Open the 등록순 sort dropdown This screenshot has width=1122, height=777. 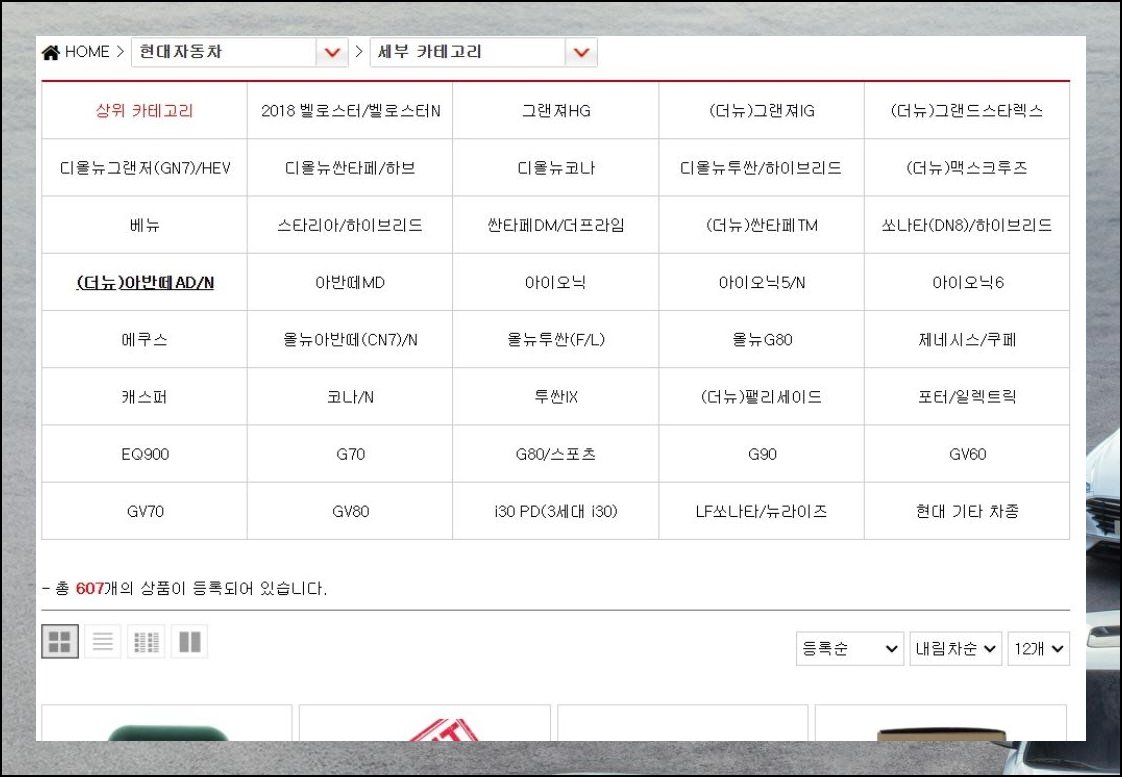point(850,648)
